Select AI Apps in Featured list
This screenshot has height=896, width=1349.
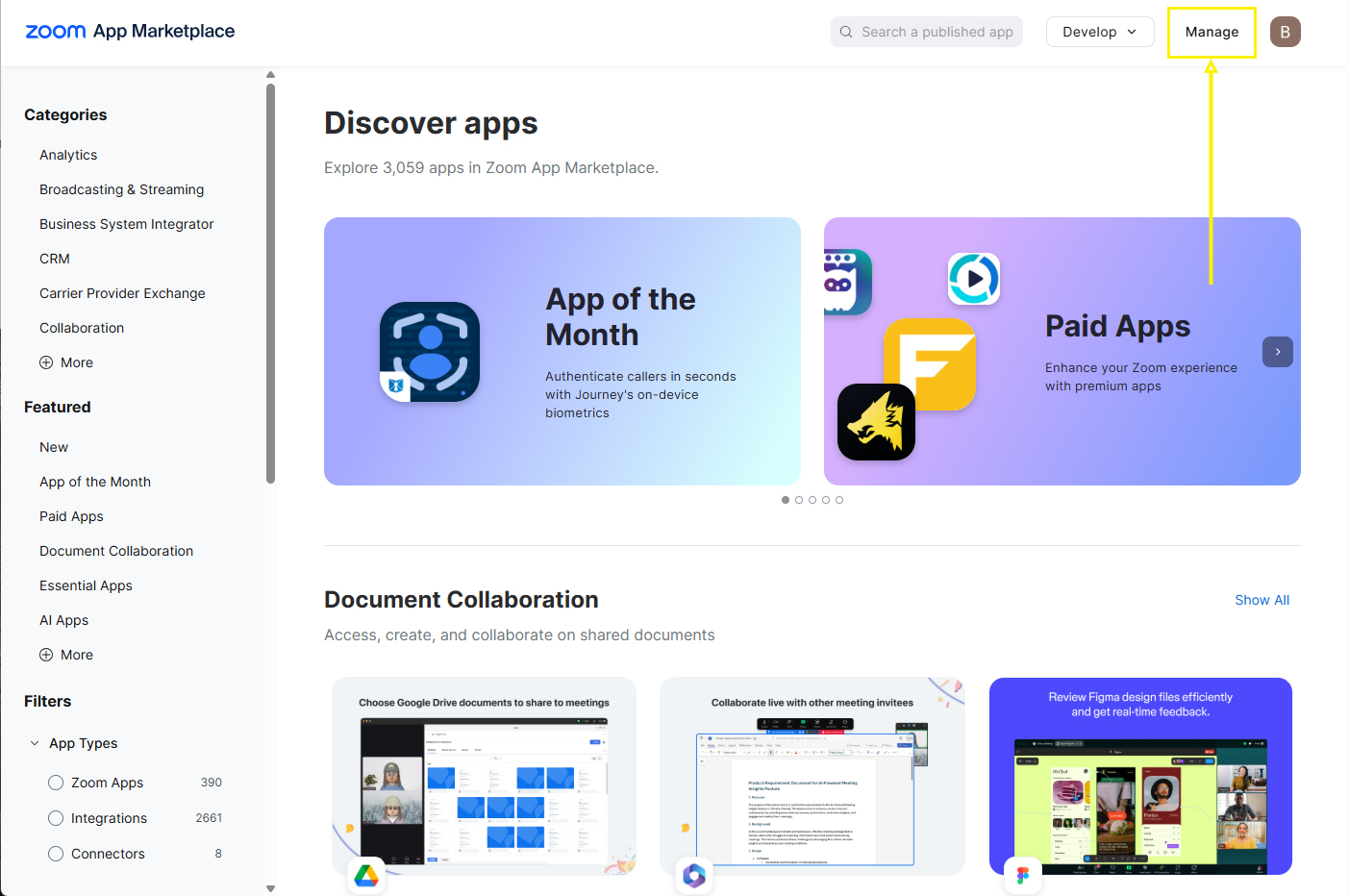[63, 620]
